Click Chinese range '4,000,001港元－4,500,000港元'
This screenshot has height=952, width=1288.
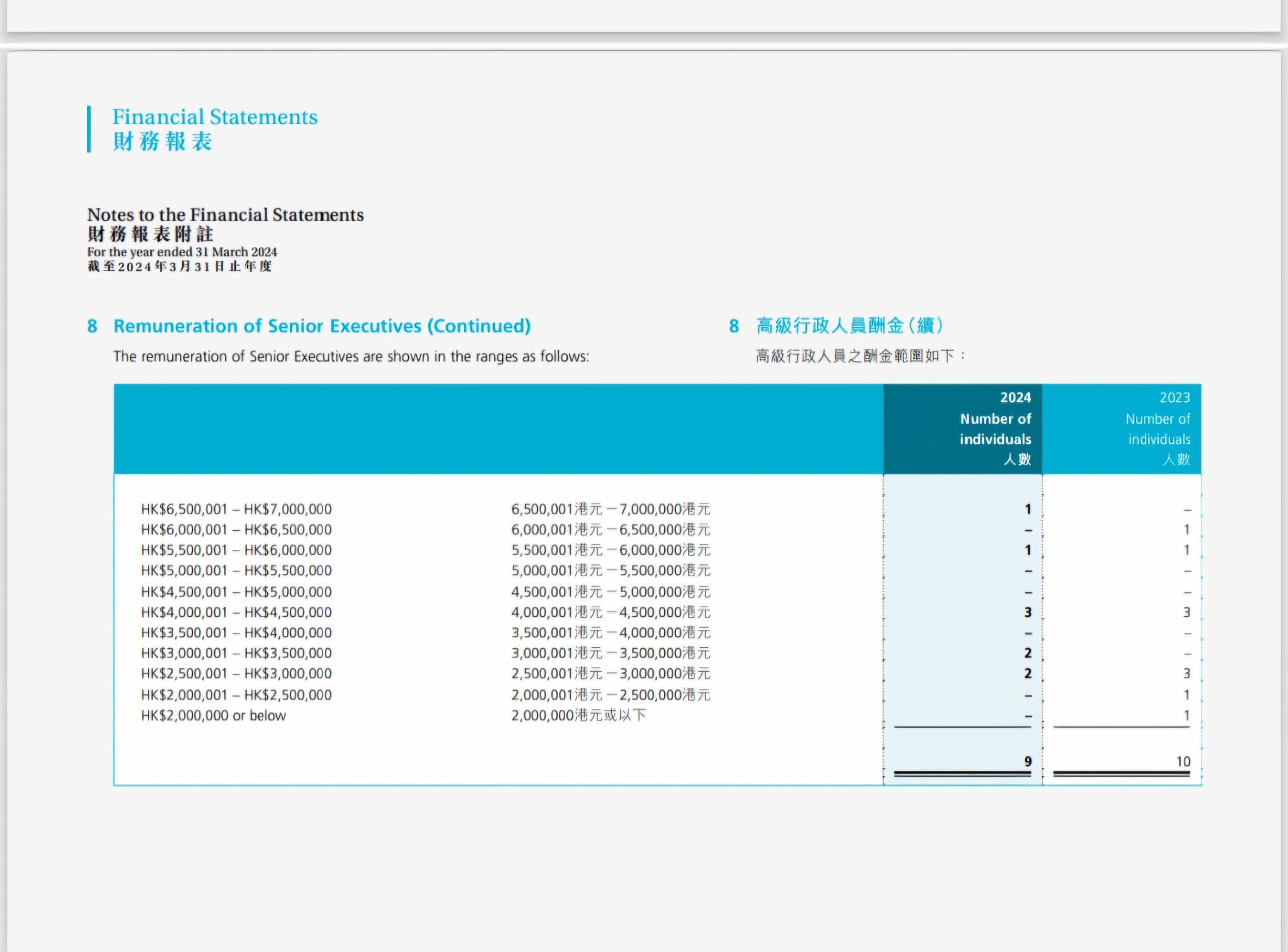tap(611, 613)
